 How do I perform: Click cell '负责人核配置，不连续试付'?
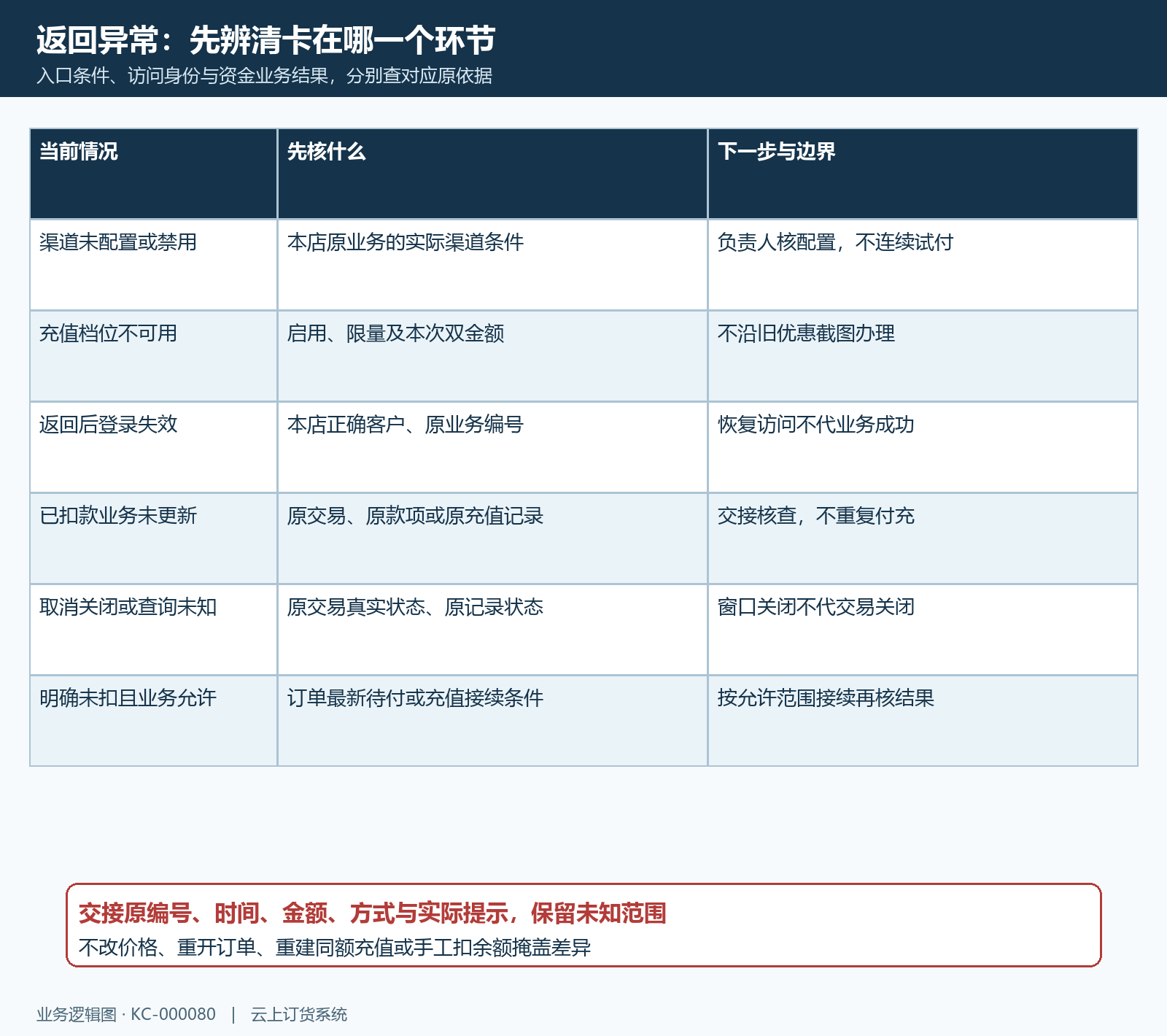pyautogui.click(x=923, y=265)
